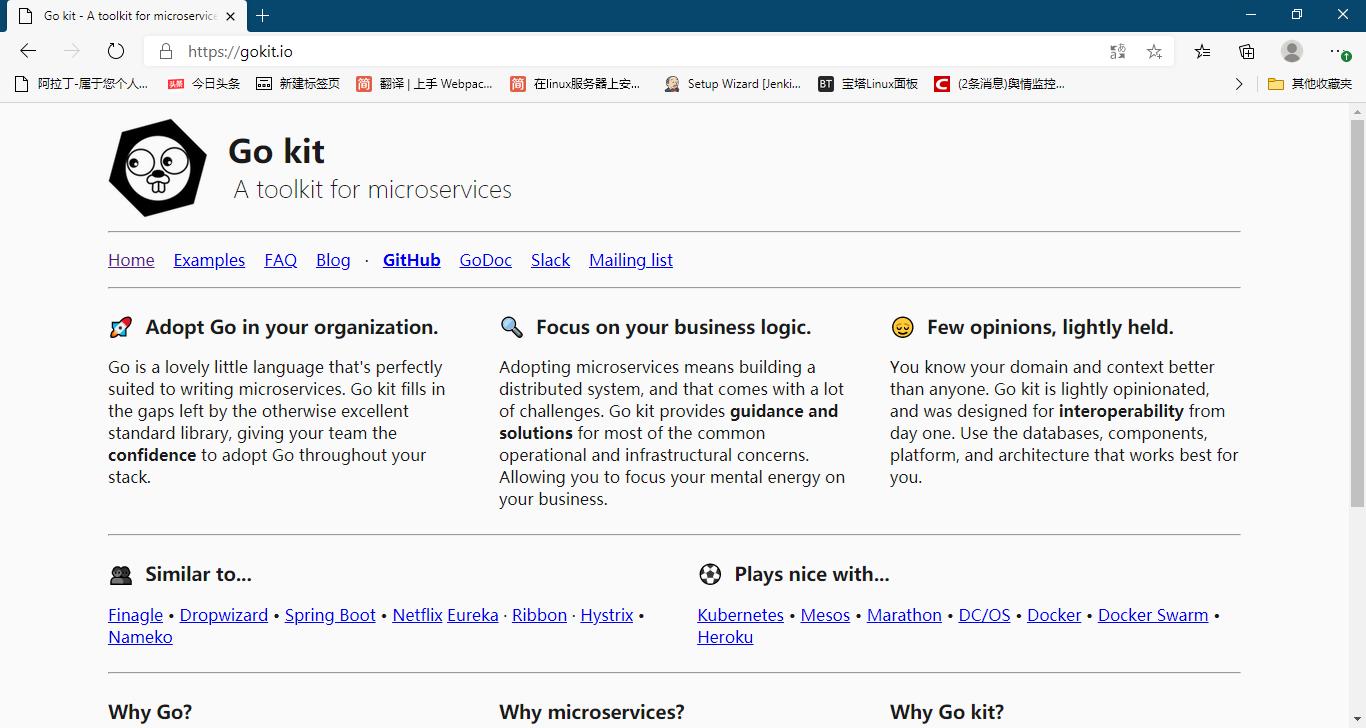Open the 其他收藏夹 bookmarks folder

pos(1310,84)
